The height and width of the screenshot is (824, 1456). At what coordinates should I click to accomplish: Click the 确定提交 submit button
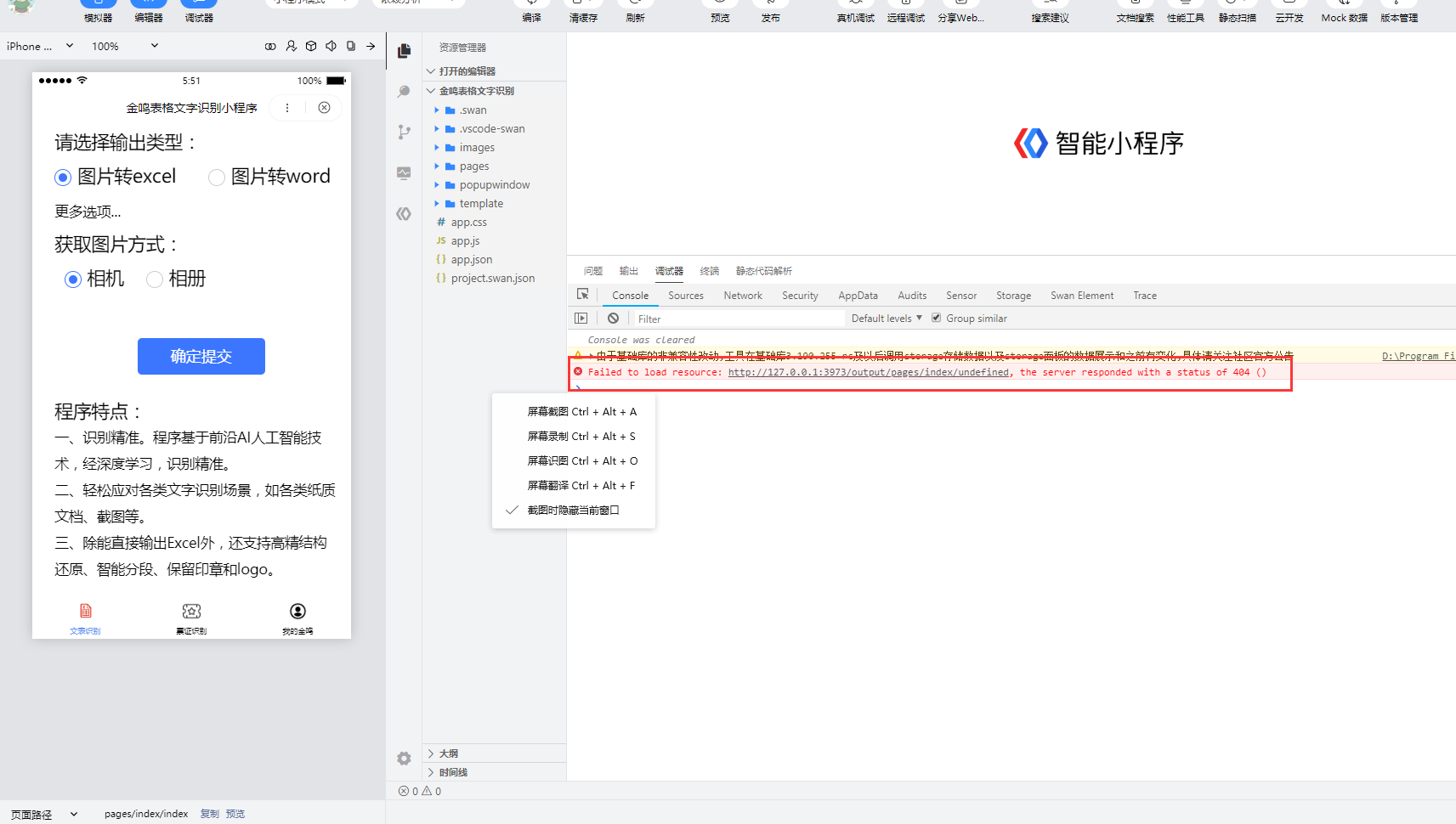coord(201,357)
